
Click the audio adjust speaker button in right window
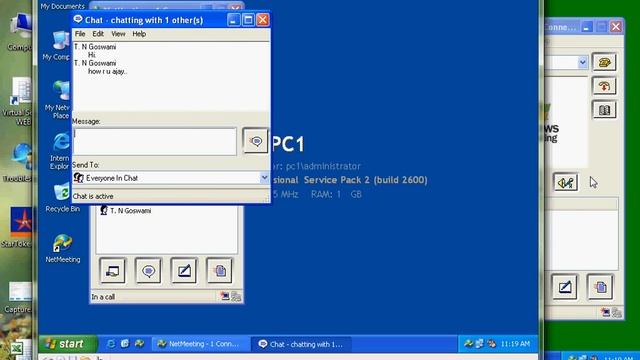566,182
